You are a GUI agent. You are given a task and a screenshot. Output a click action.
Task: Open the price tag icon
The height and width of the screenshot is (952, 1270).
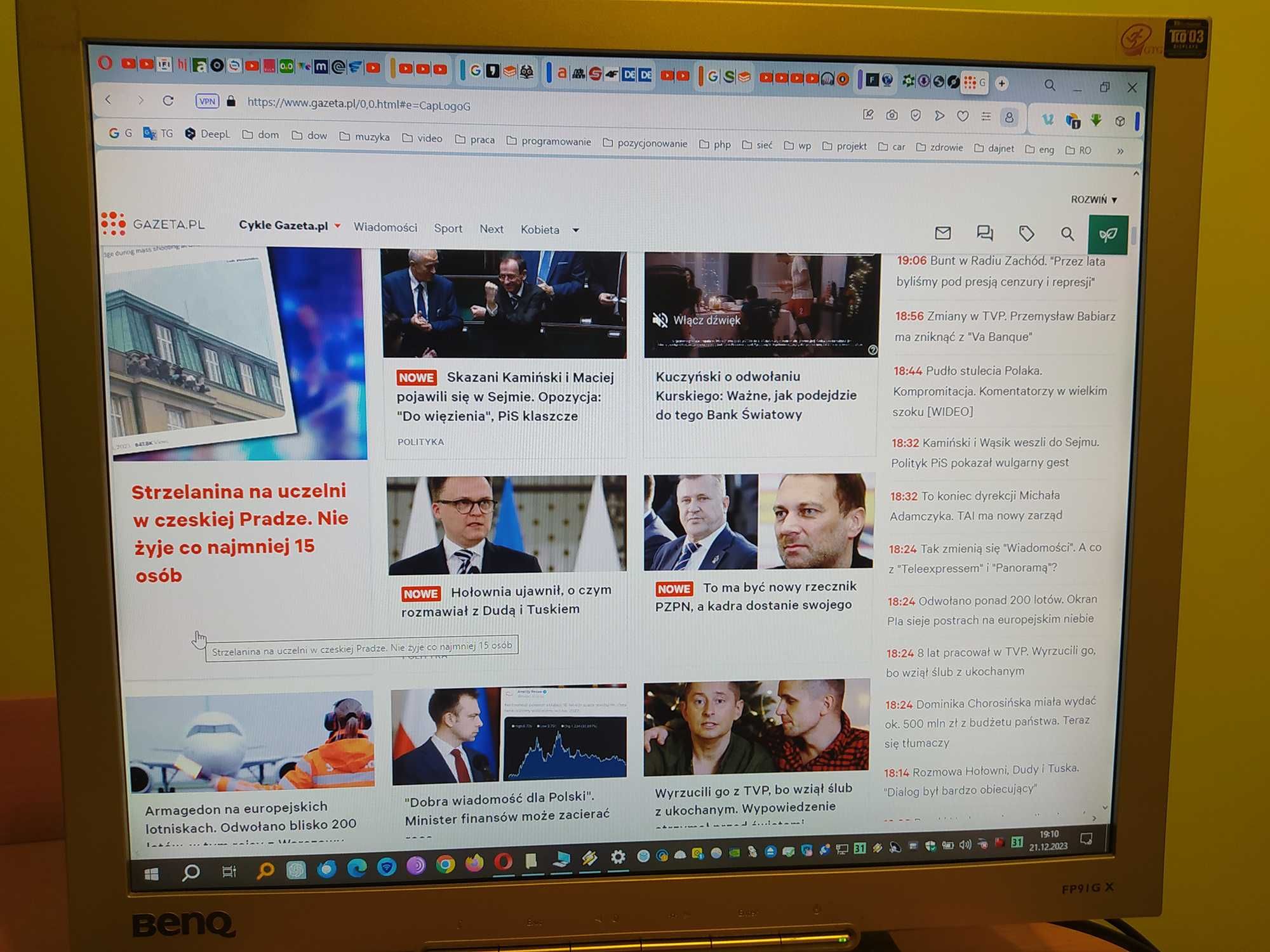click(x=1026, y=234)
